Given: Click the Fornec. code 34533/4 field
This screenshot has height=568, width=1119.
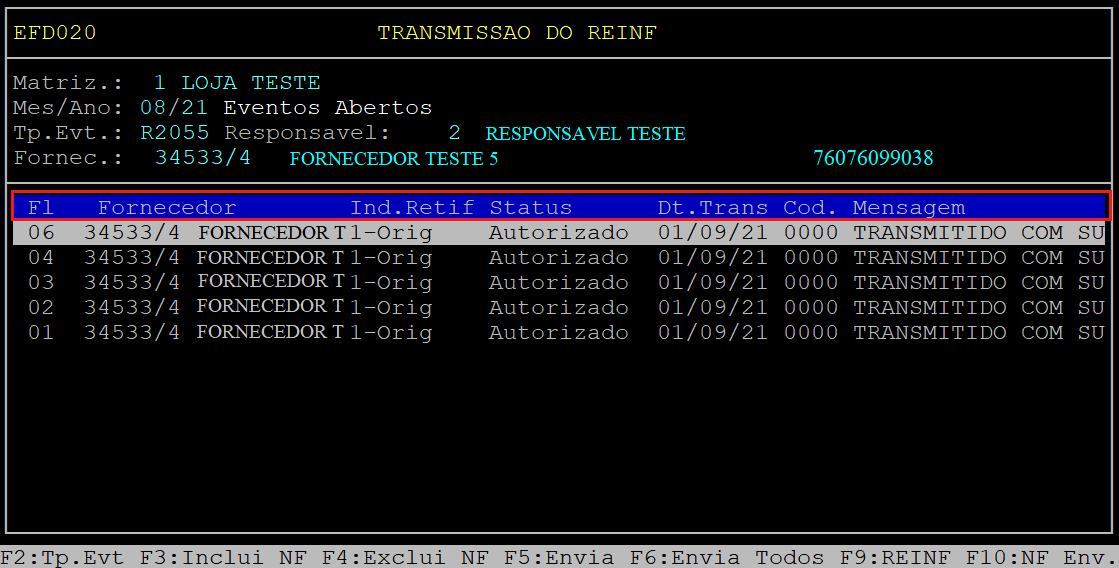Looking at the screenshot, I should (x=203, y=158).
